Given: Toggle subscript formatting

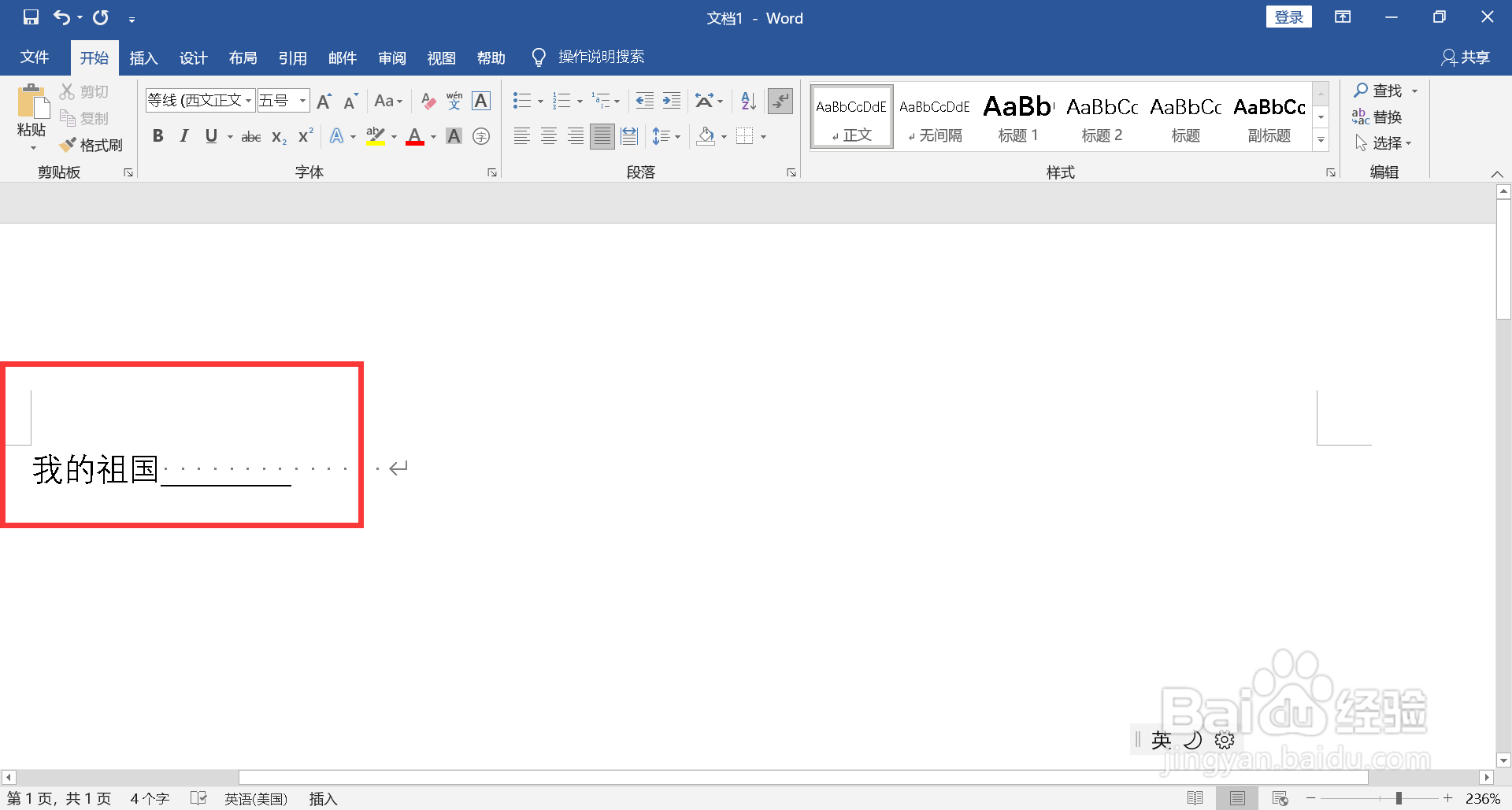Looking at the screenshot, I should coord(279,136).
